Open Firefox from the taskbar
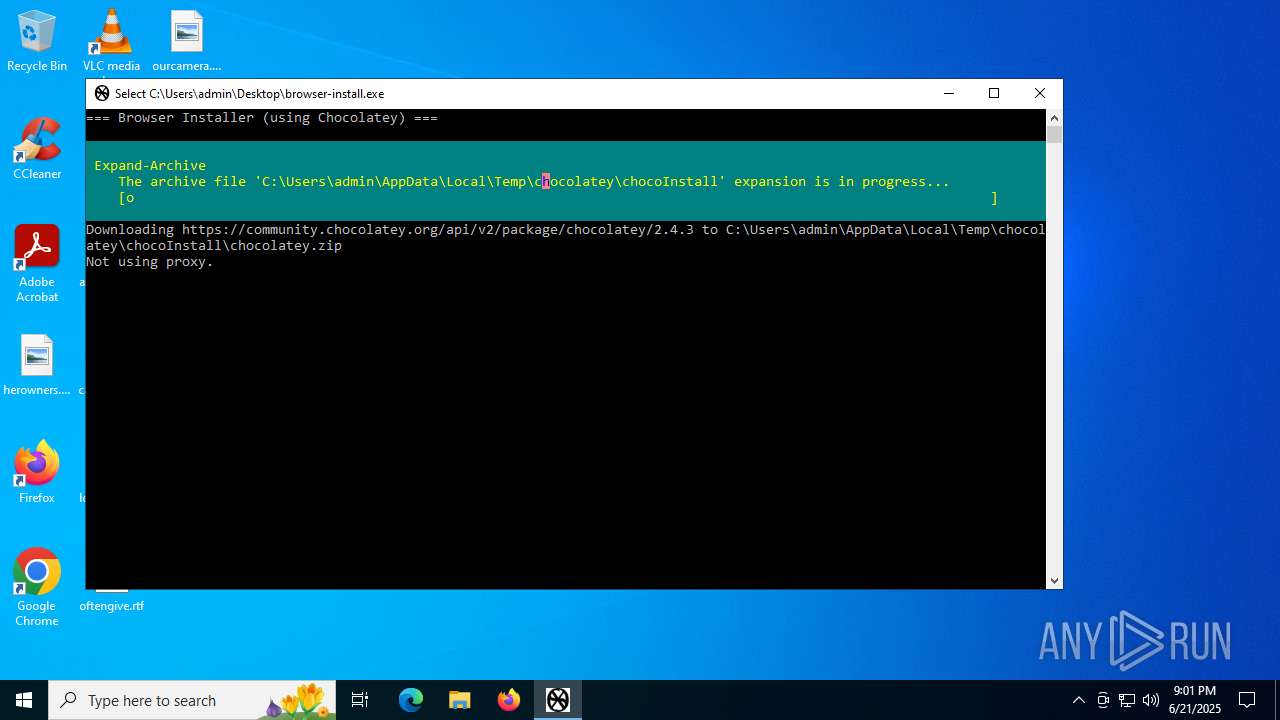The image size is (1280, 720). tap(509, 700)
